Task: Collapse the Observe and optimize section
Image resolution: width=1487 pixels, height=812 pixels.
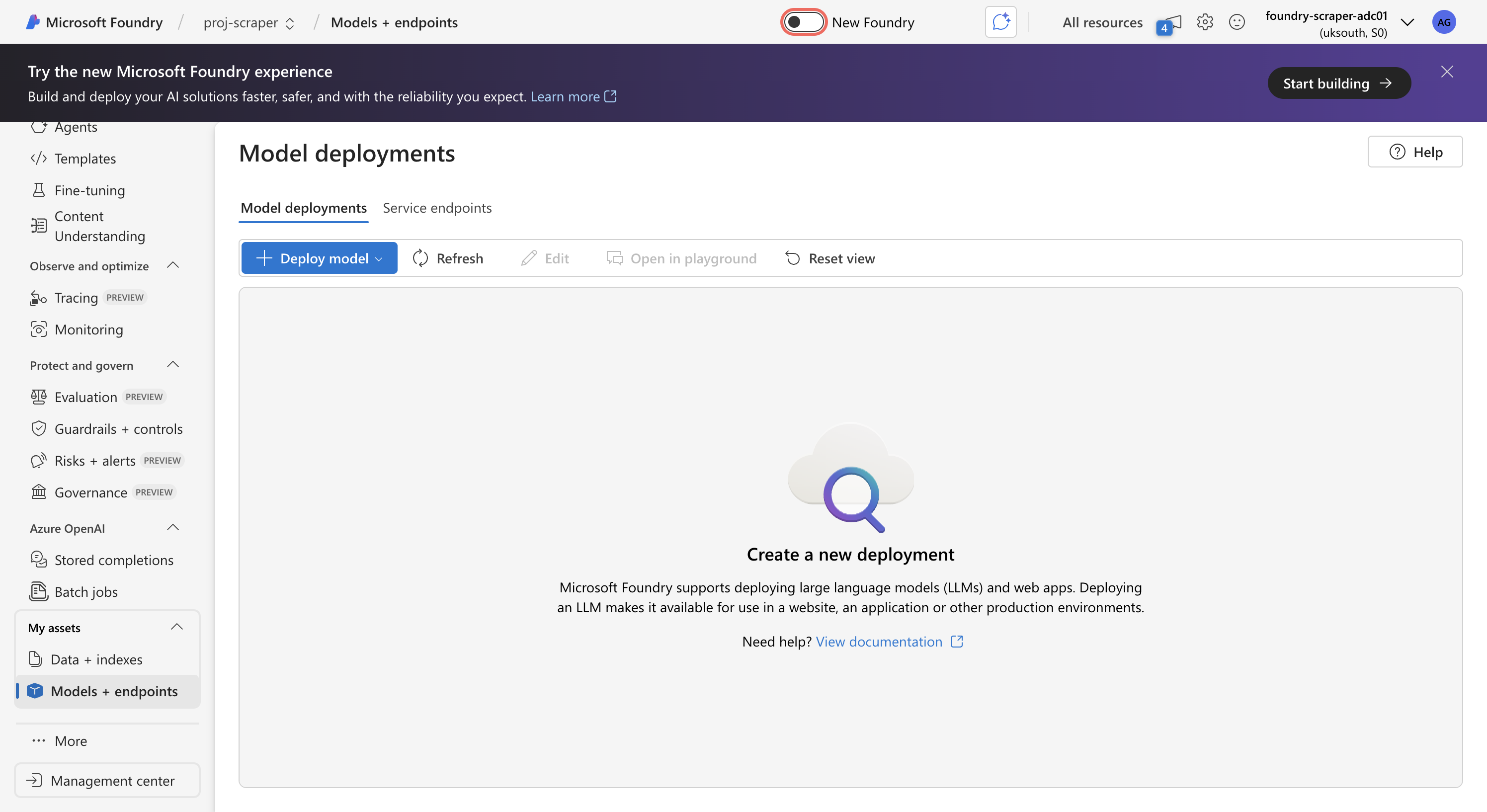Action: click(172, 265)
